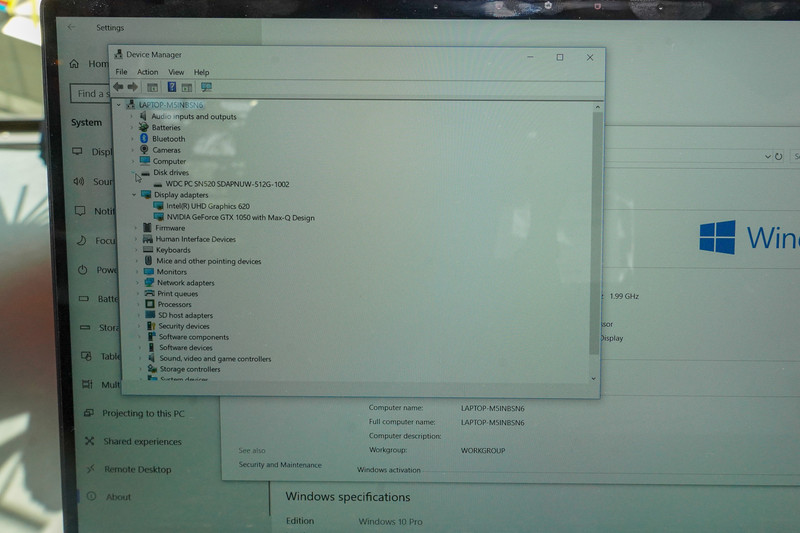This screenshot has width=800, height=533.
Task: Expand the Network adapters tree node
Action: pos(138,283)
